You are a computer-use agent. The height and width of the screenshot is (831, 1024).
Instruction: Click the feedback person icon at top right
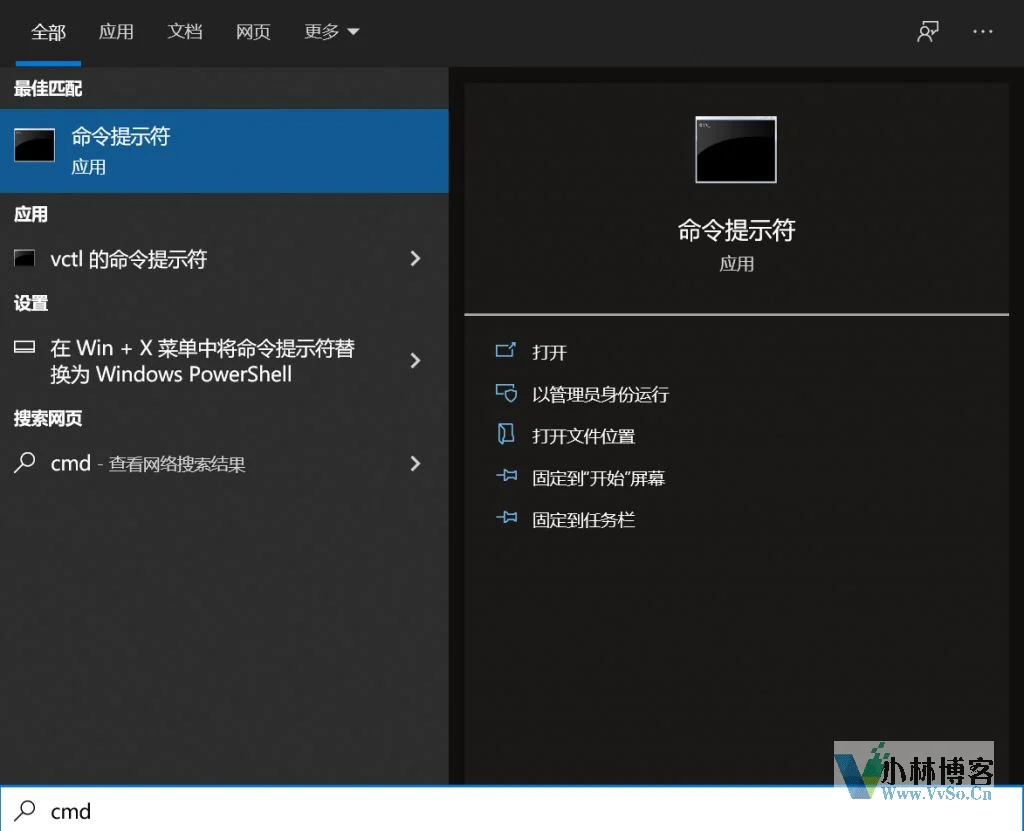pos(927,31)
